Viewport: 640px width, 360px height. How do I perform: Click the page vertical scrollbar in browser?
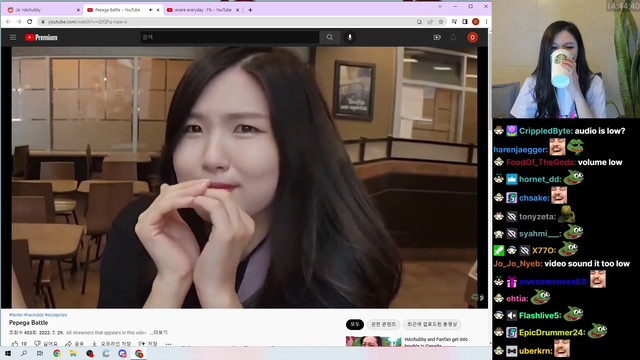point(490,188)
